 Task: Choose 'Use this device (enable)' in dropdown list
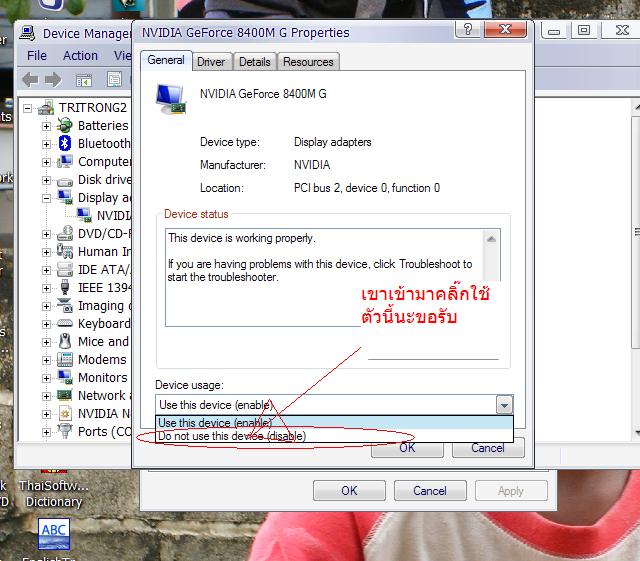pos(334,423)
